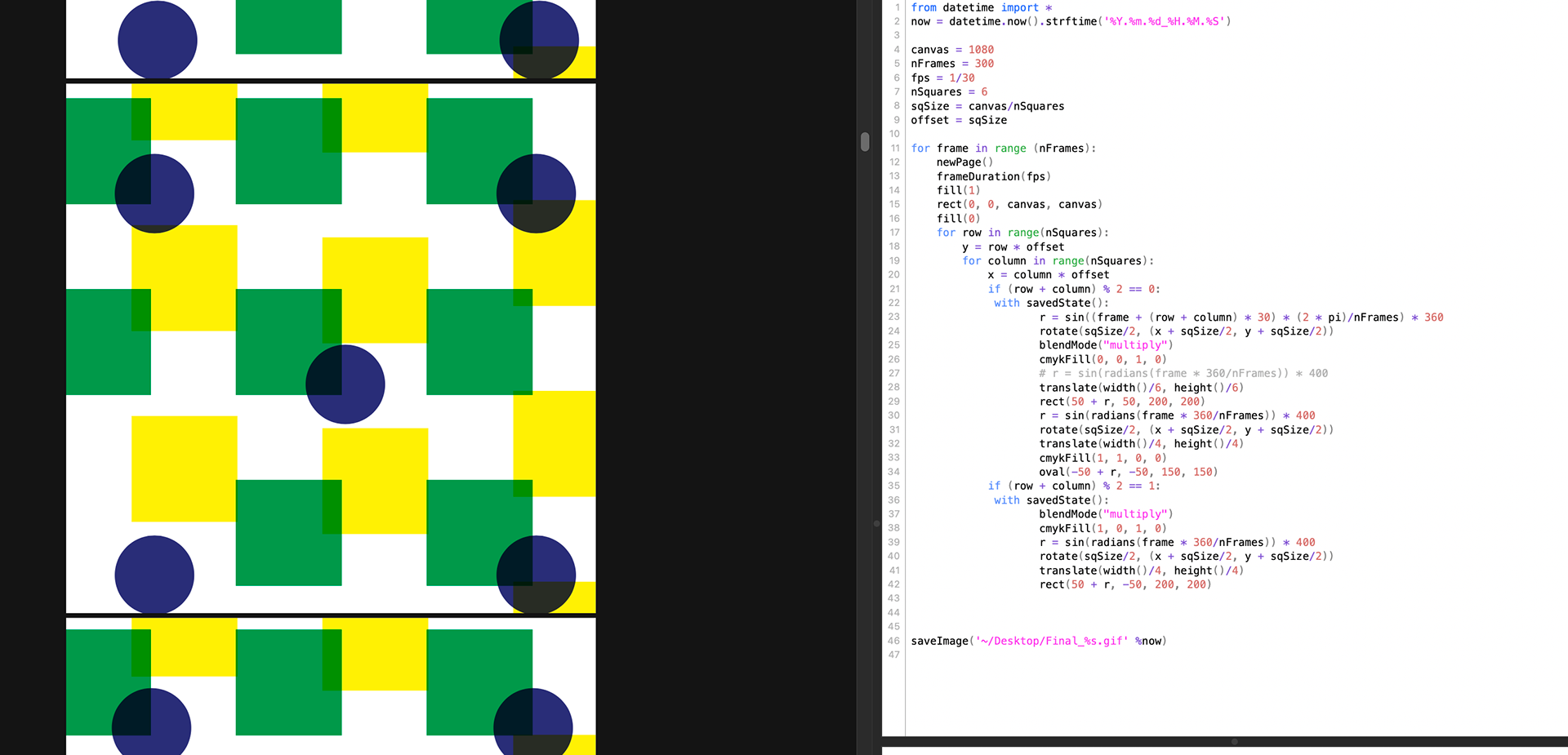
Task: Click the preview scrollbar thumb
Action: 865,142
